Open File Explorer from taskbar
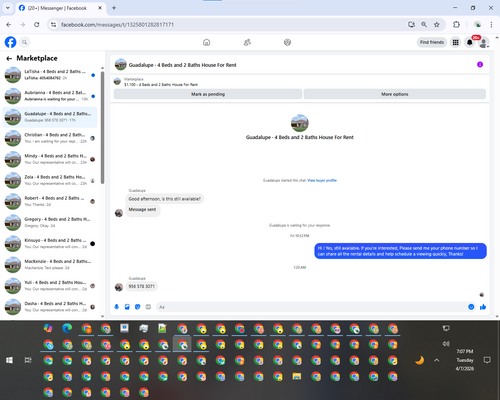Viewport: 500px width, 400px height. (297, 376)
